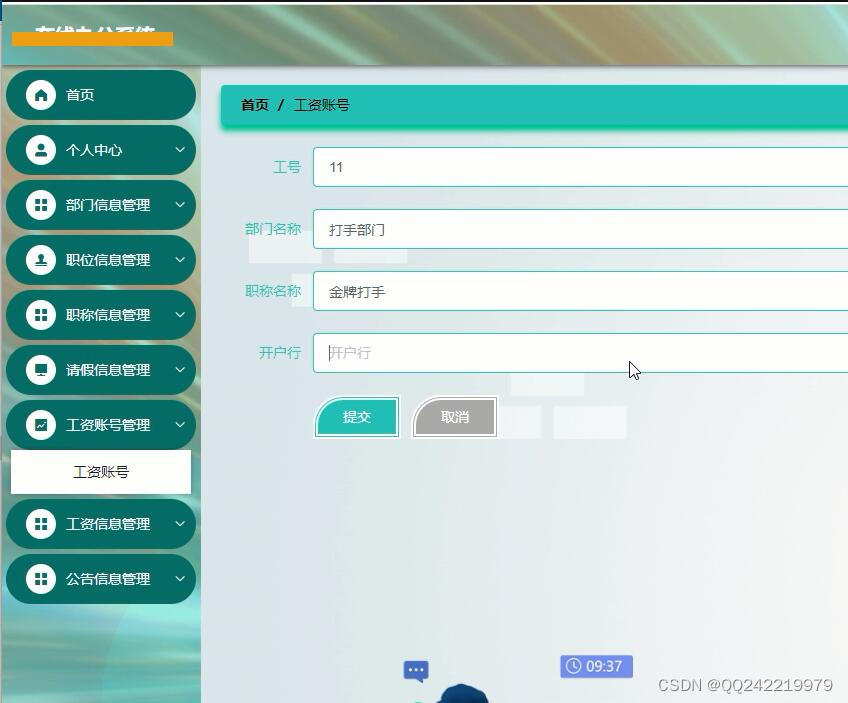
Task: Select 工资账号 in the breadcrumb
Action: click(x=322, y=104)
